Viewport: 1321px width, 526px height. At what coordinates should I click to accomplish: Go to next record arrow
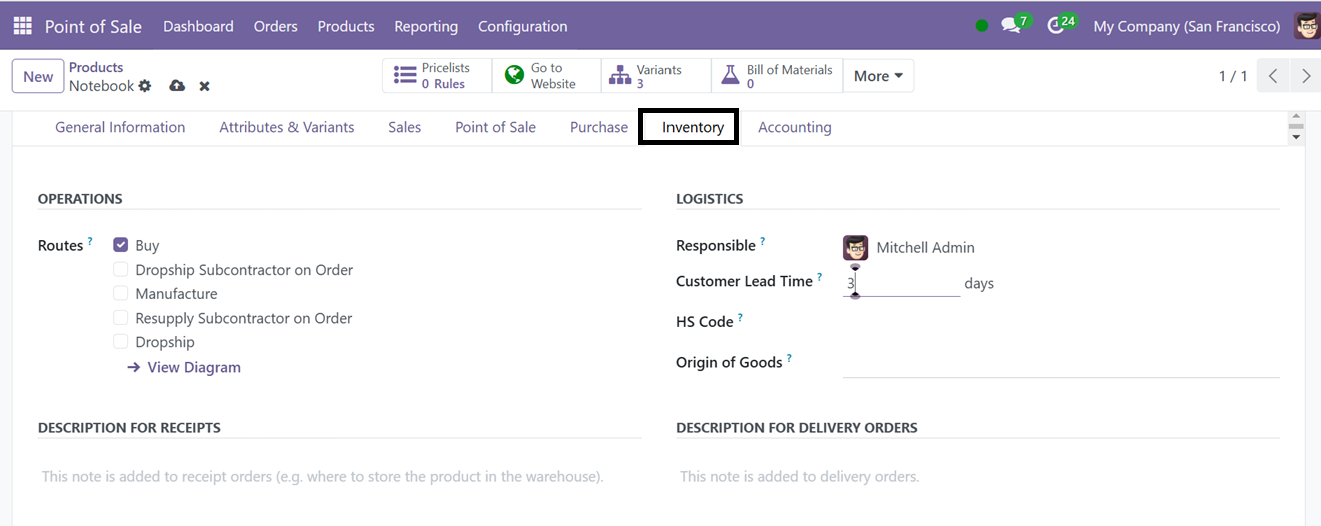pos(1305,76)
